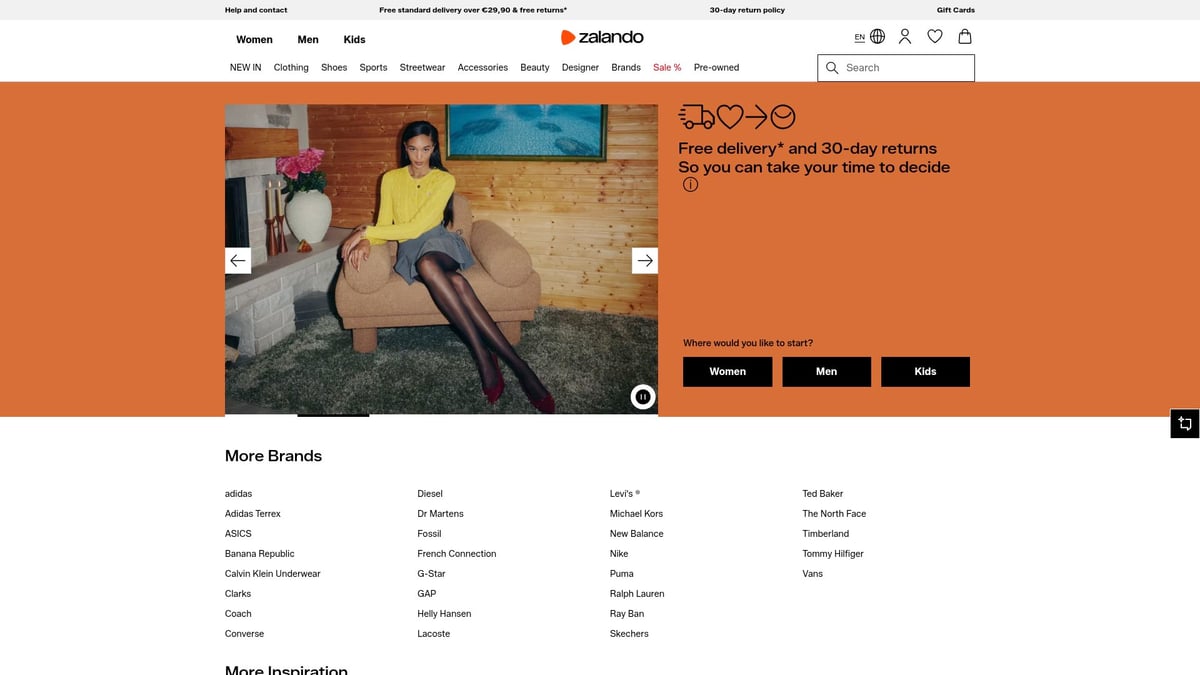Open language selector globe icon

coord(877,37)
